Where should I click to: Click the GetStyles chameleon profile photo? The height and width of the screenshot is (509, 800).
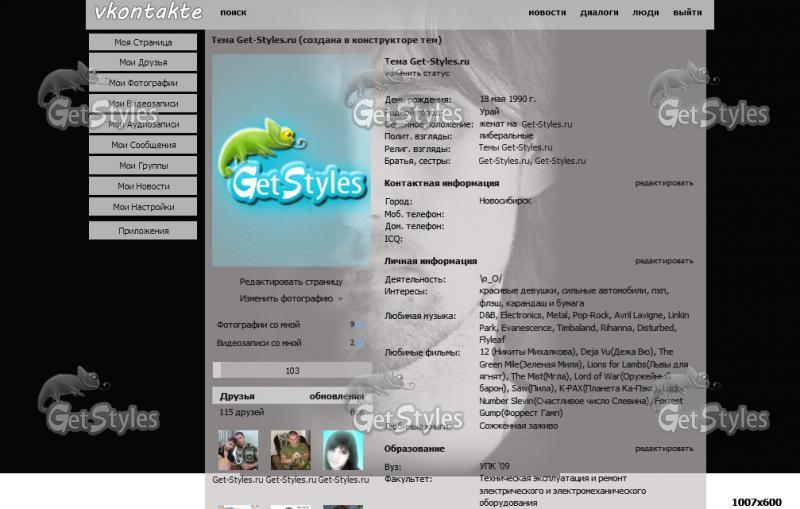click(x=292, y=161)
